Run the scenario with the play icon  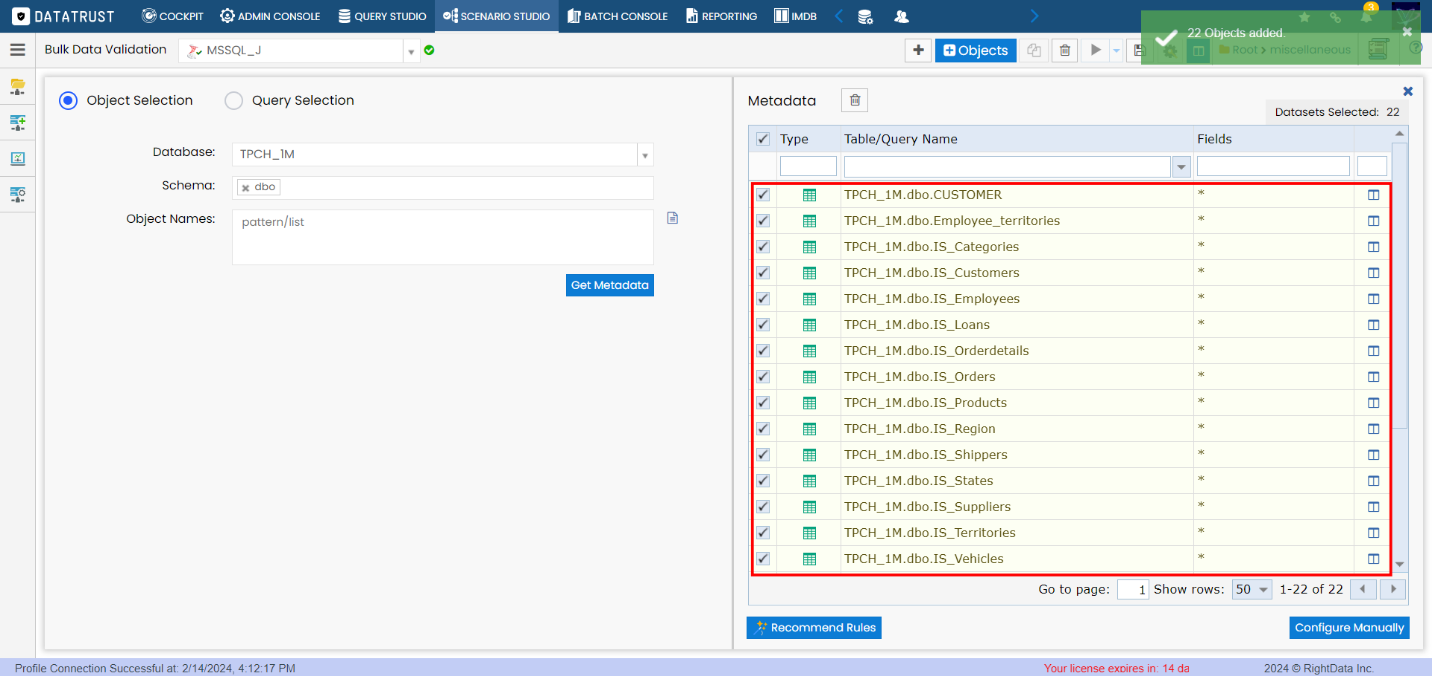1095,49
